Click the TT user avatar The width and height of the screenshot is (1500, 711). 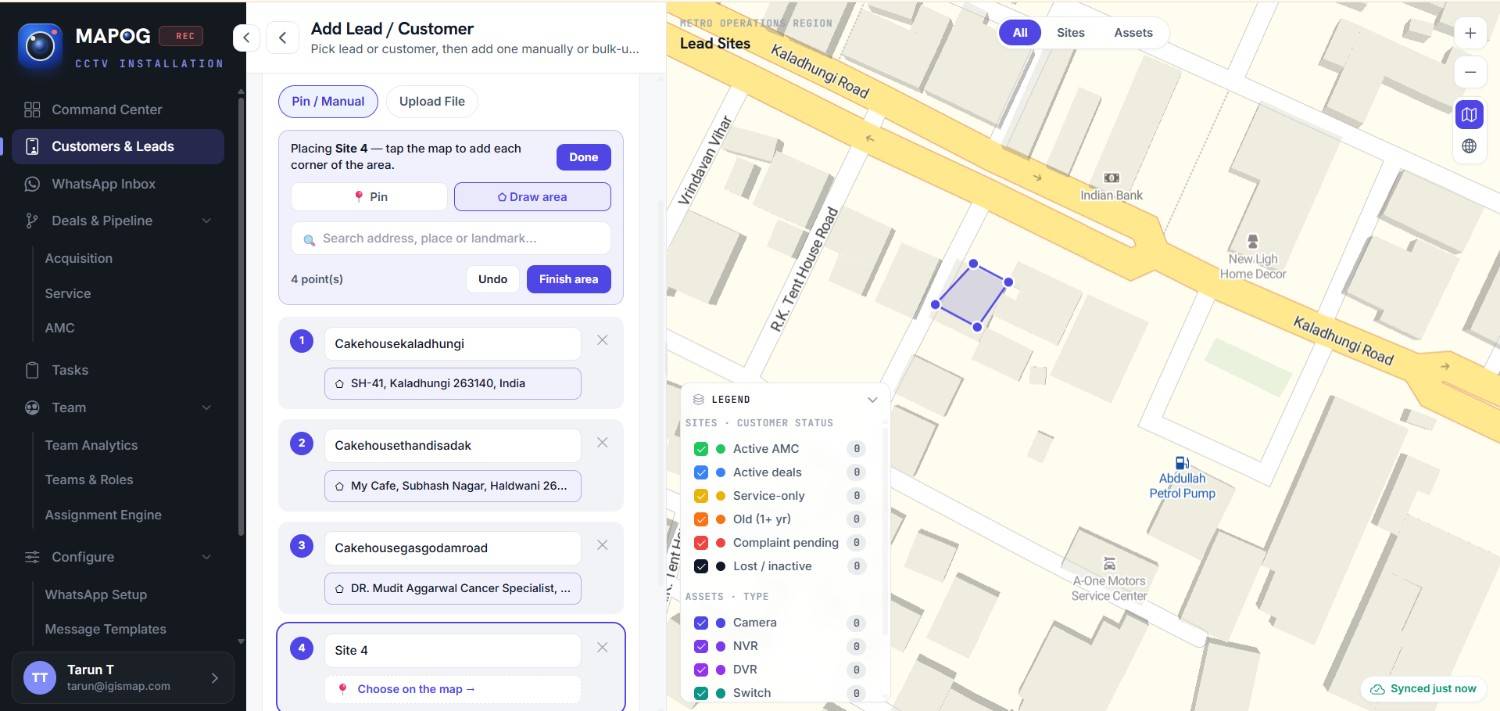[39, 677]
